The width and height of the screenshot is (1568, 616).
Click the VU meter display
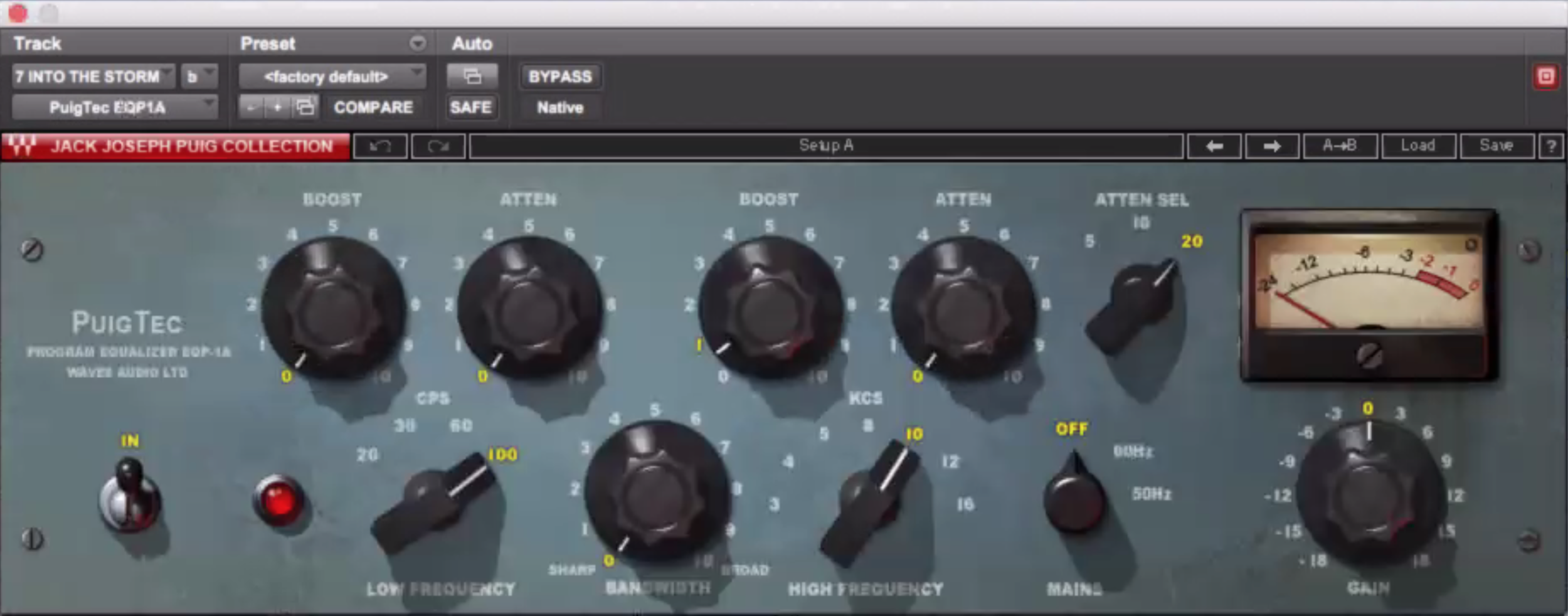(x=1369, y=295)
